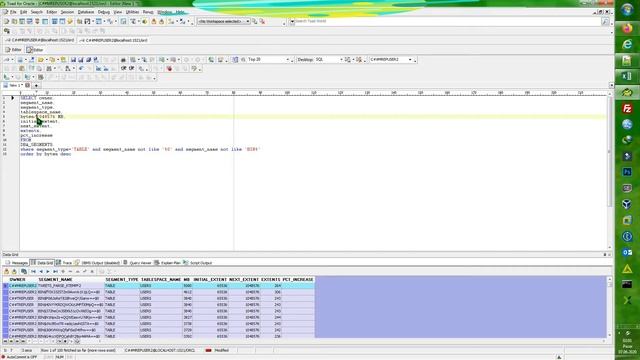This screenshot has width=640, height=360.
Task: Go to next record in data grid
Action: (x=48, y=271)
